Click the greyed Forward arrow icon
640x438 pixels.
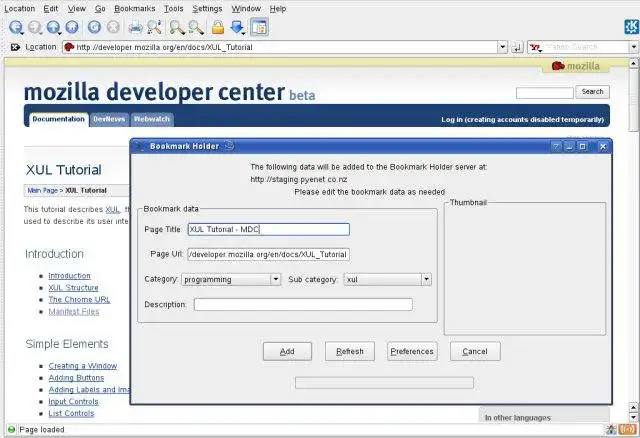[35, 27]
